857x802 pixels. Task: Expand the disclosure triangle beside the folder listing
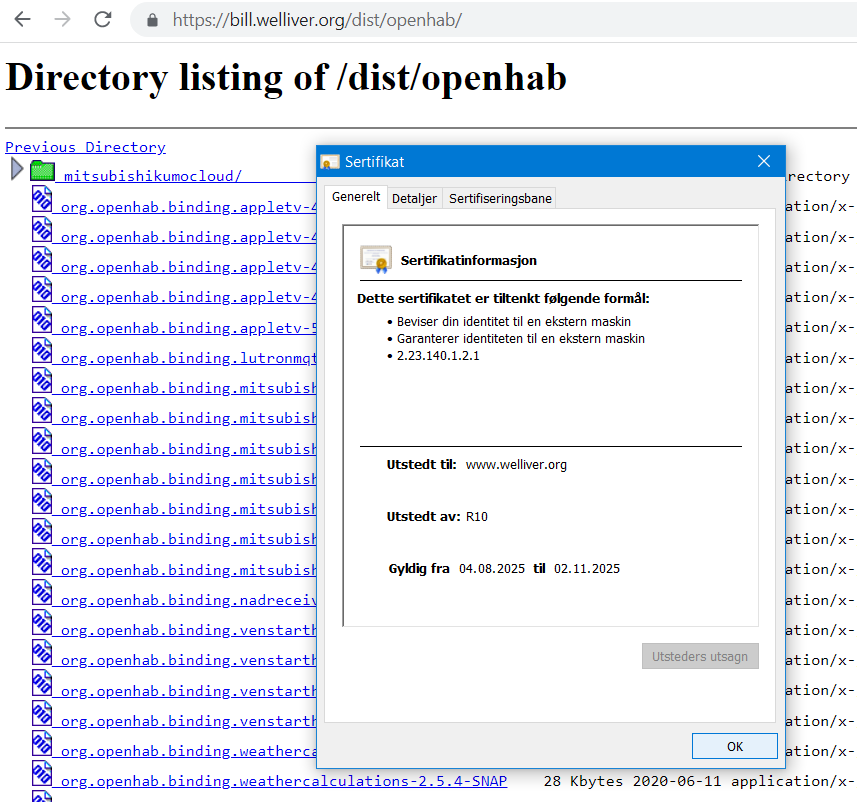[x=16, y=168]
